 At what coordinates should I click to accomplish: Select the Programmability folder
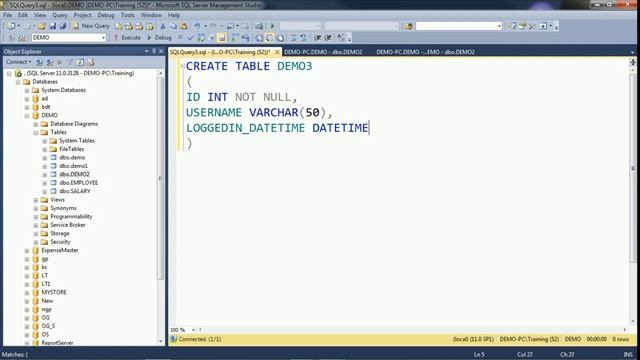tap(71, 217)
